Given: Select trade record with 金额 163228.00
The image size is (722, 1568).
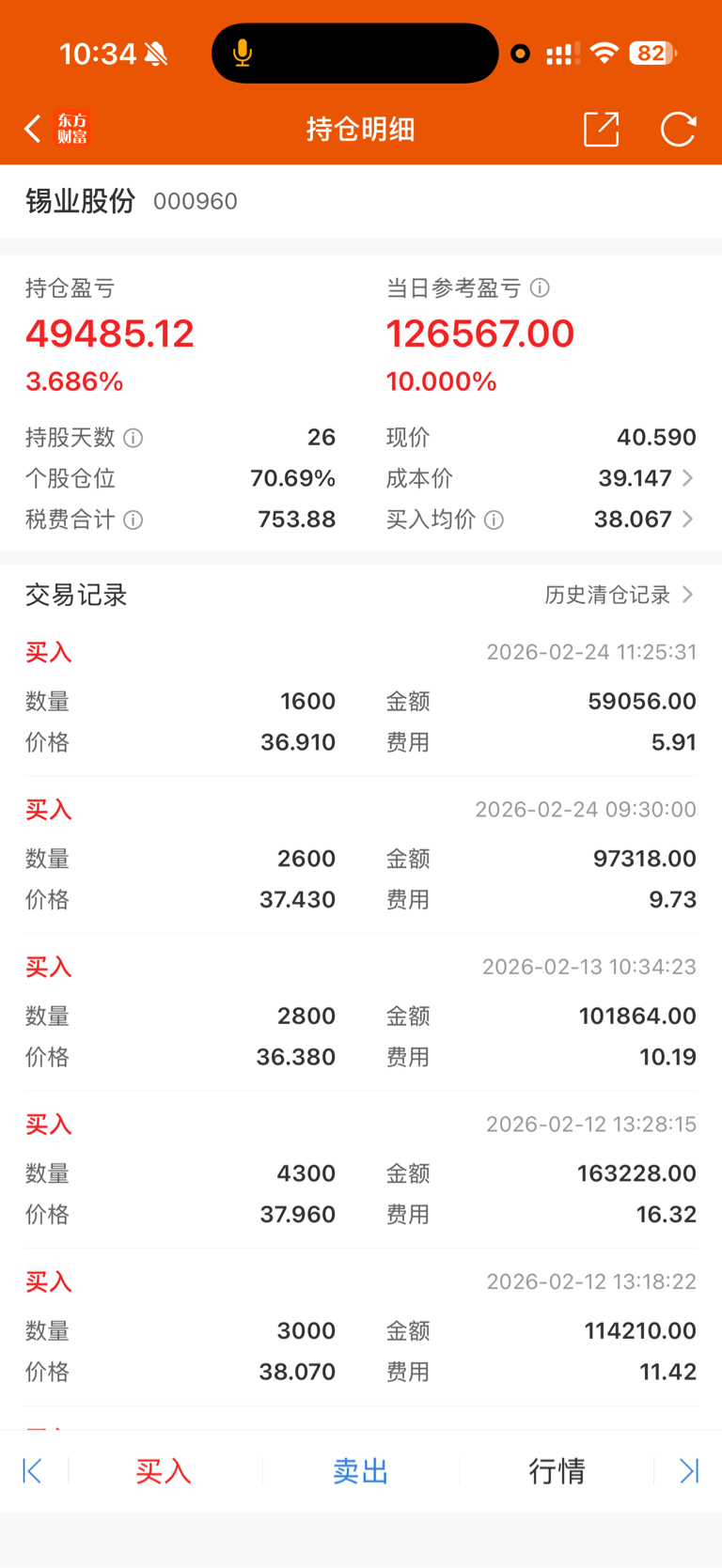Looking at the screenshot, I should point(361,1170).
